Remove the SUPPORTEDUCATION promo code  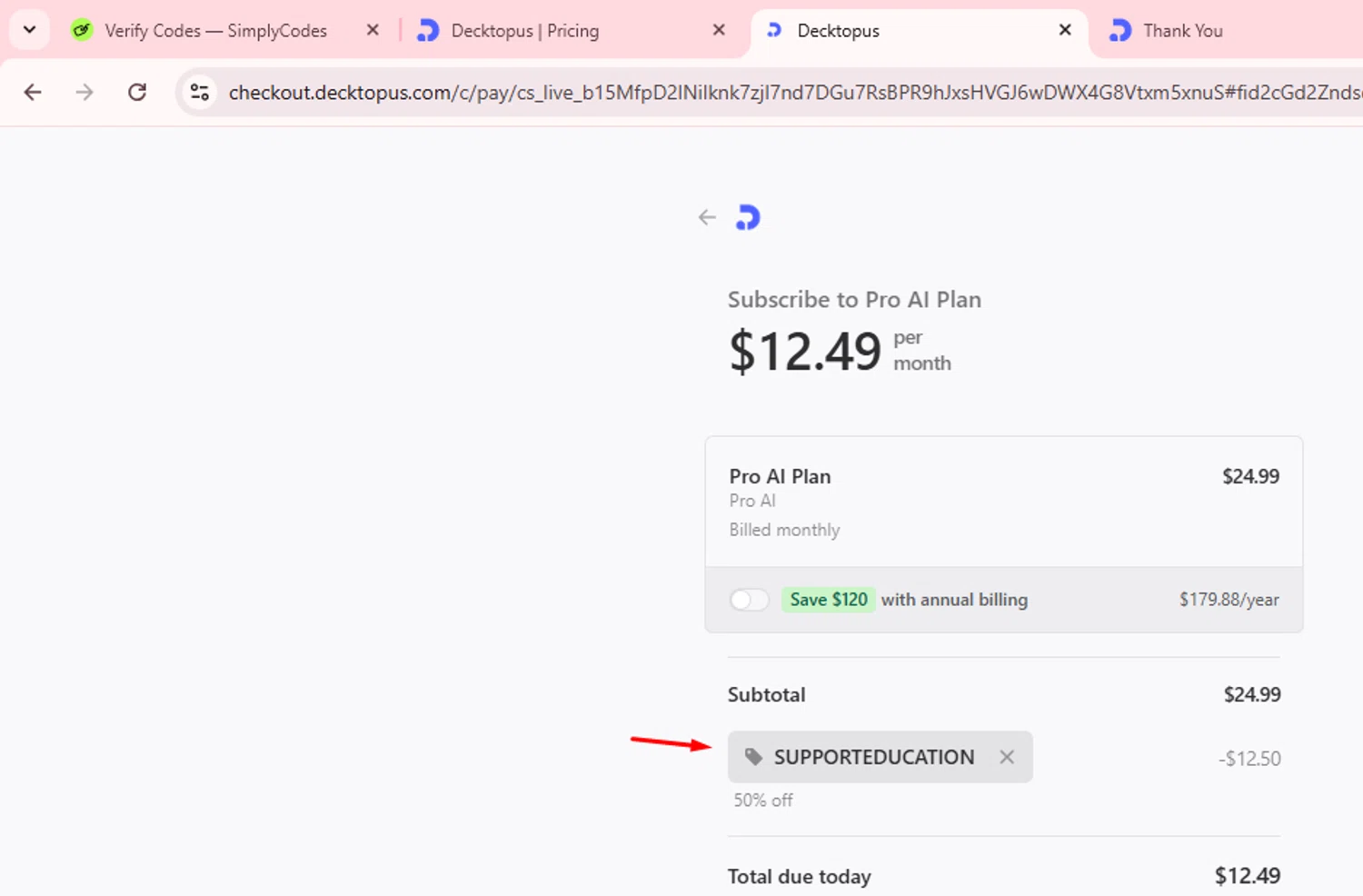1007,757
